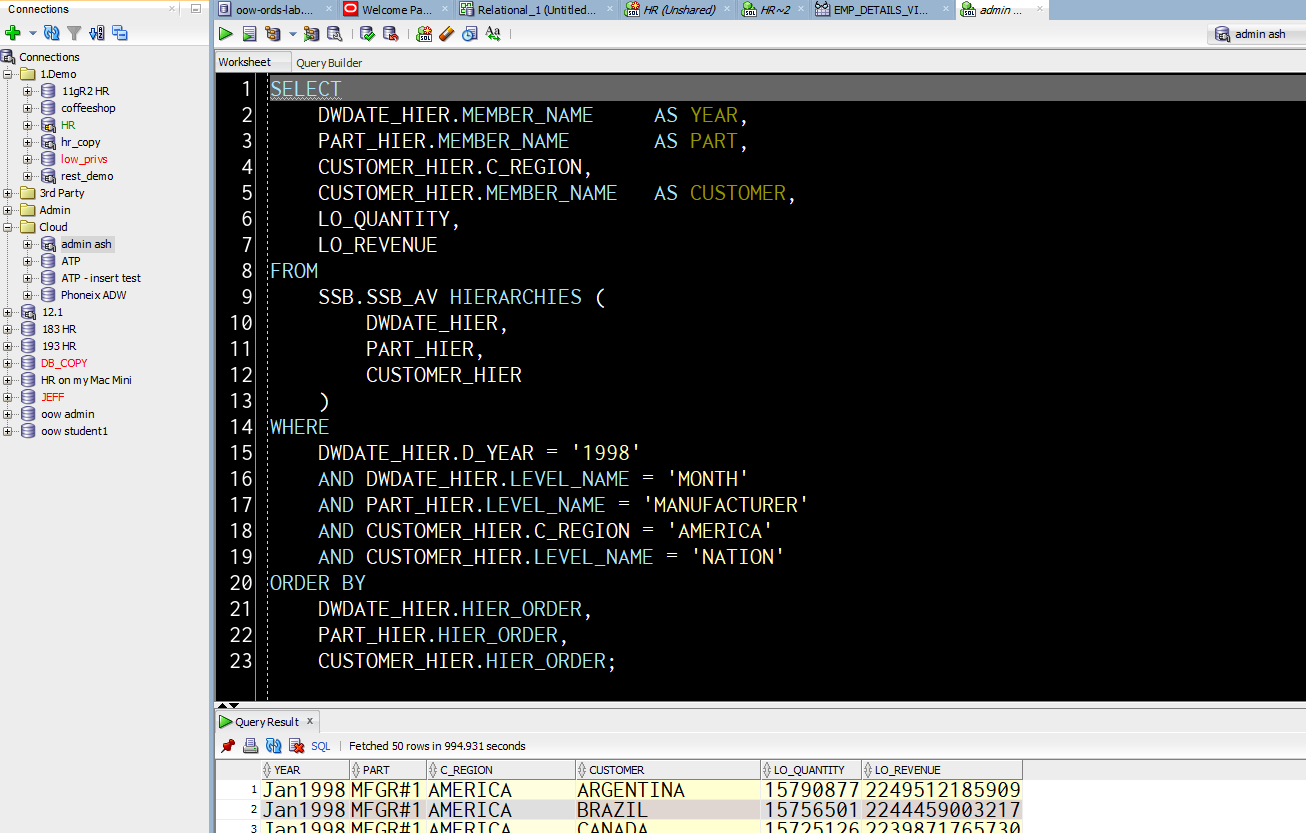Expand the 11gR2 HR connection
The height and width of the screenshot is (833, 1306).
(28, 91)
